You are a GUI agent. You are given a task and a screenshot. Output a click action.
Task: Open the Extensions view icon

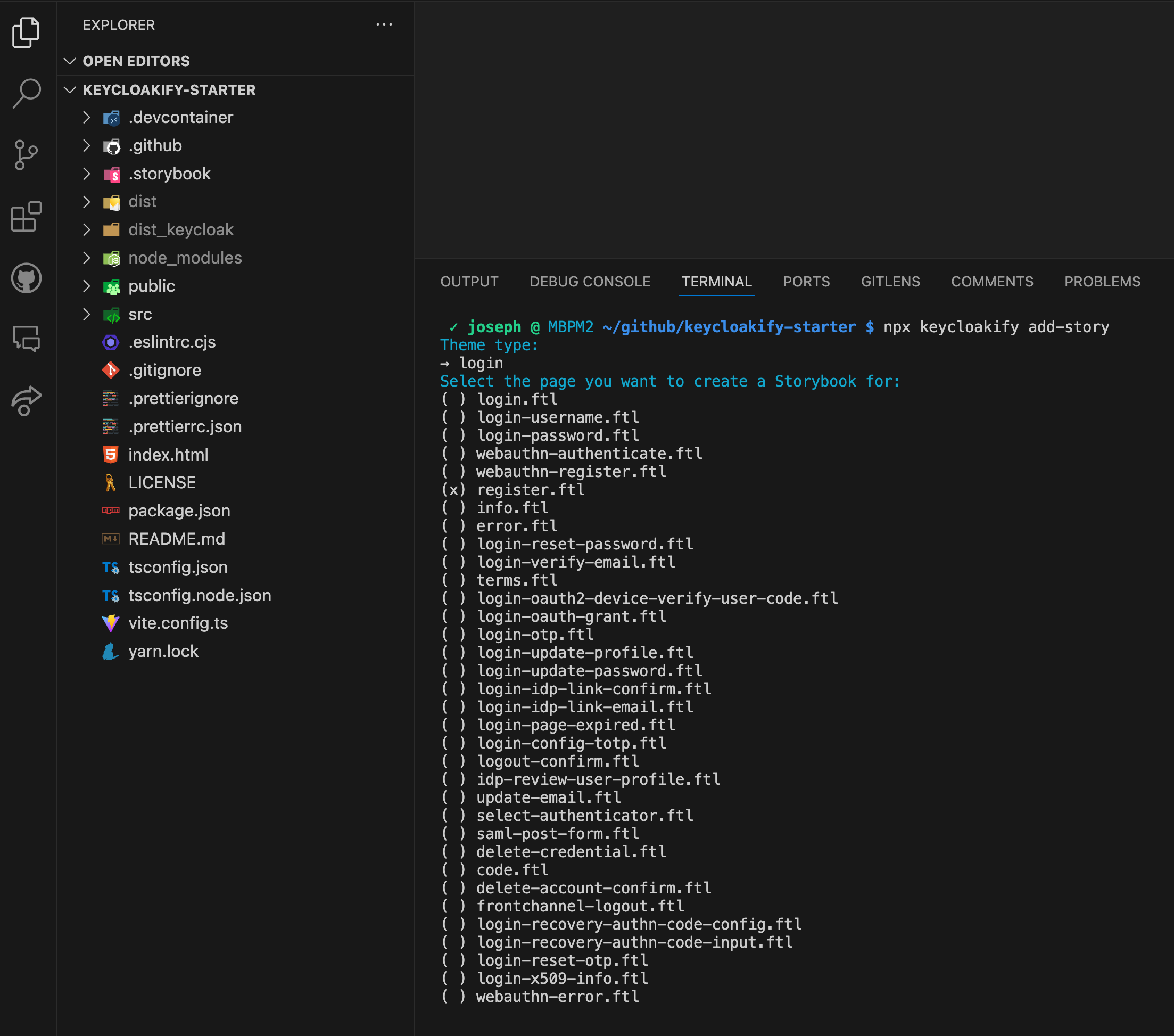26,217
